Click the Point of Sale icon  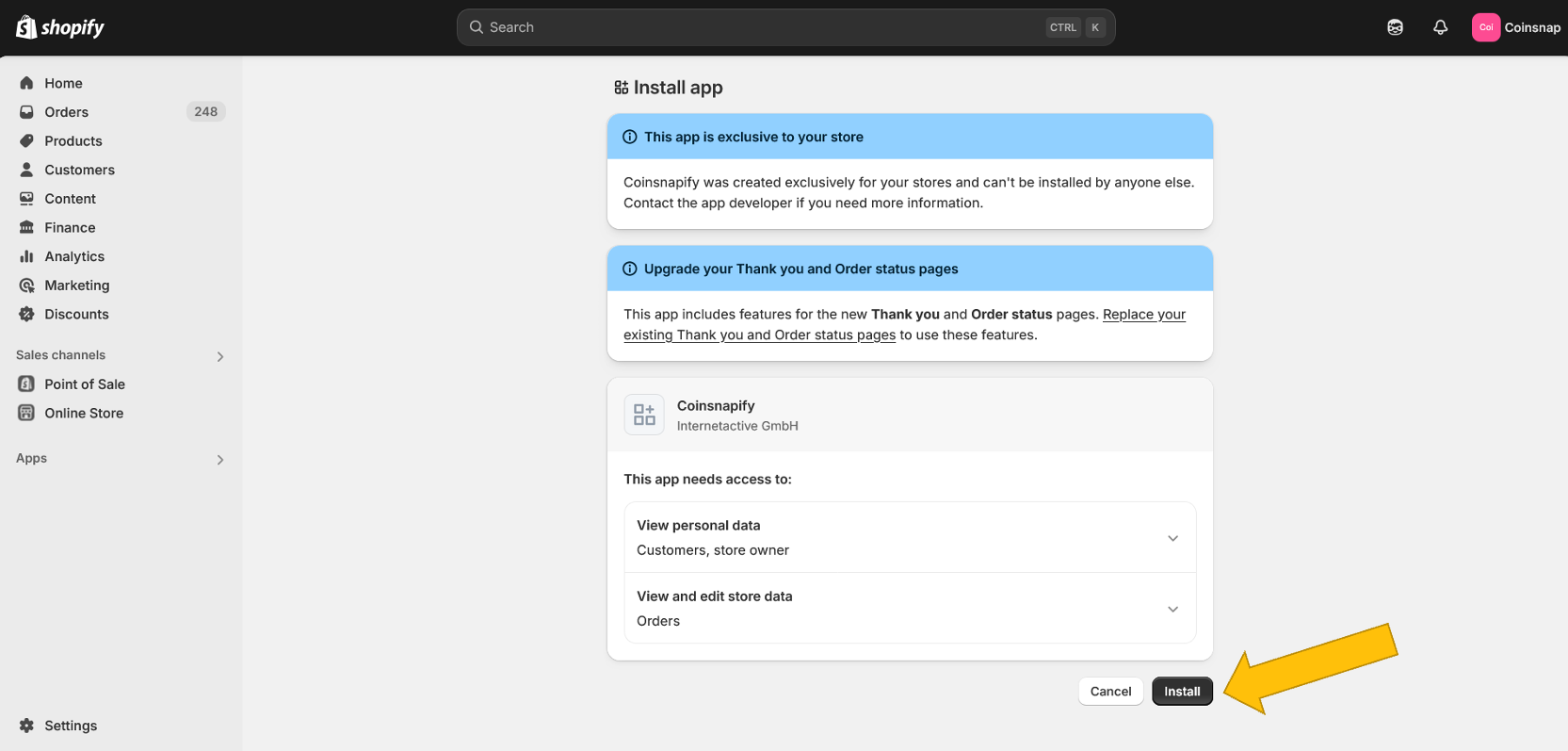tap(26, 384)
